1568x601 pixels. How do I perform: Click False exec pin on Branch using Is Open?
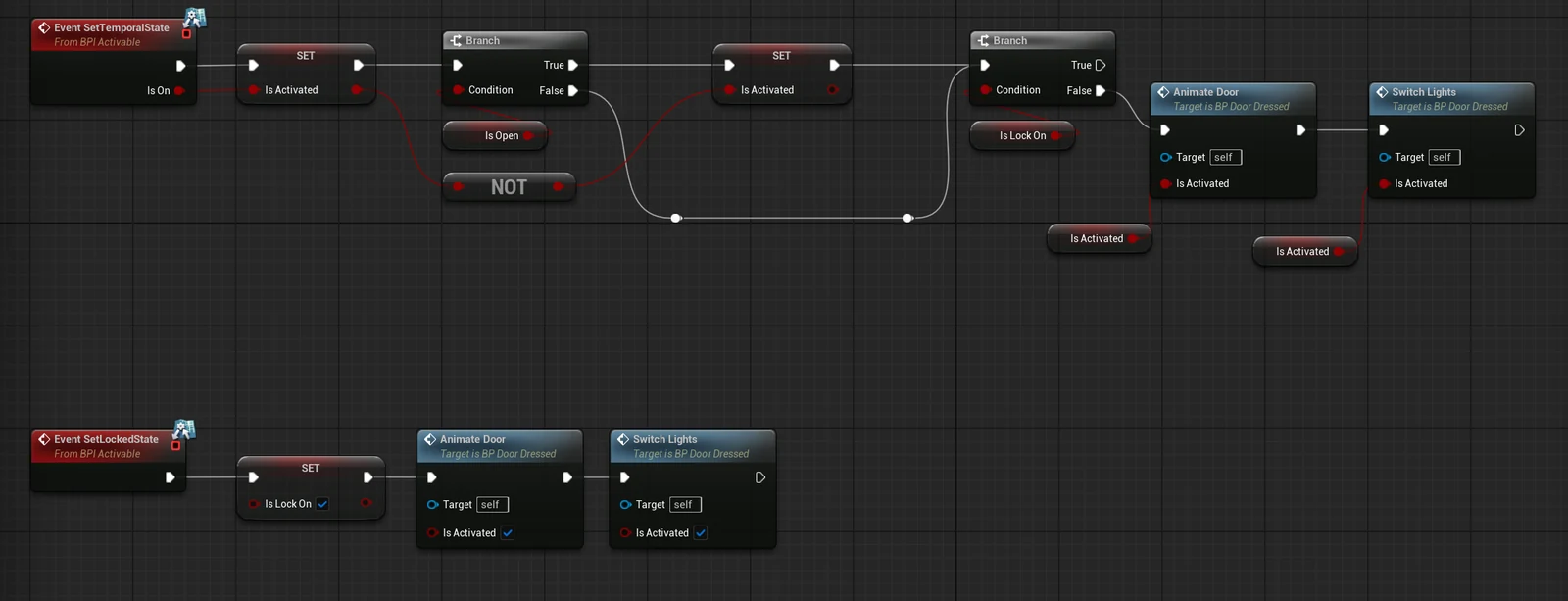573,91
